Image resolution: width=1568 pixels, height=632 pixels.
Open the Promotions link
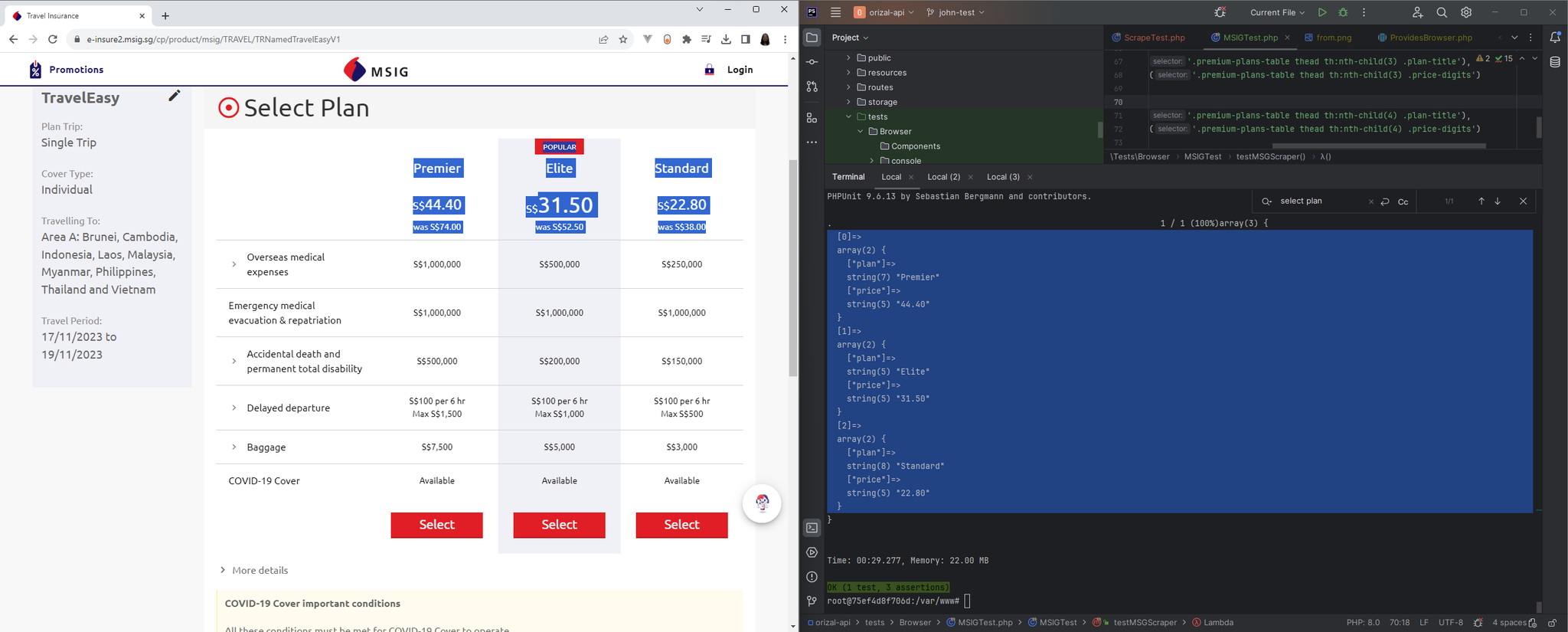pyautogui.click(x=76, y=70)
